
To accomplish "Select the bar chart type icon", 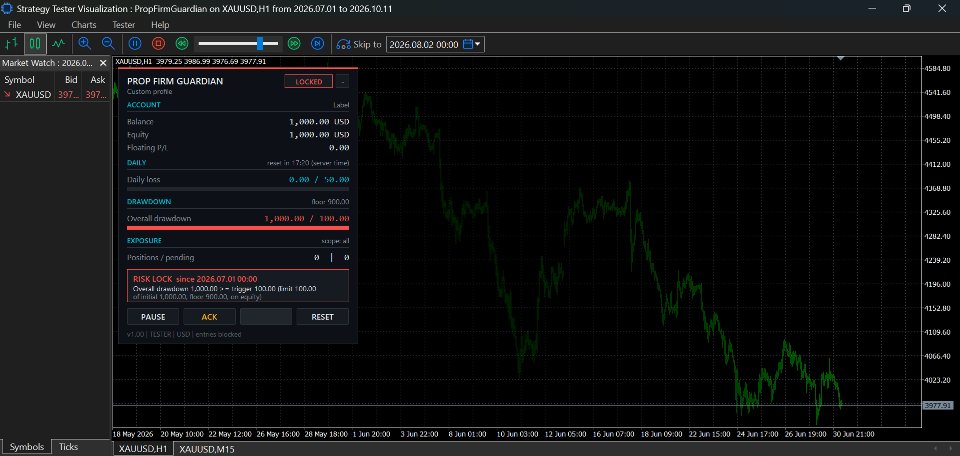I will click(12, 44).
